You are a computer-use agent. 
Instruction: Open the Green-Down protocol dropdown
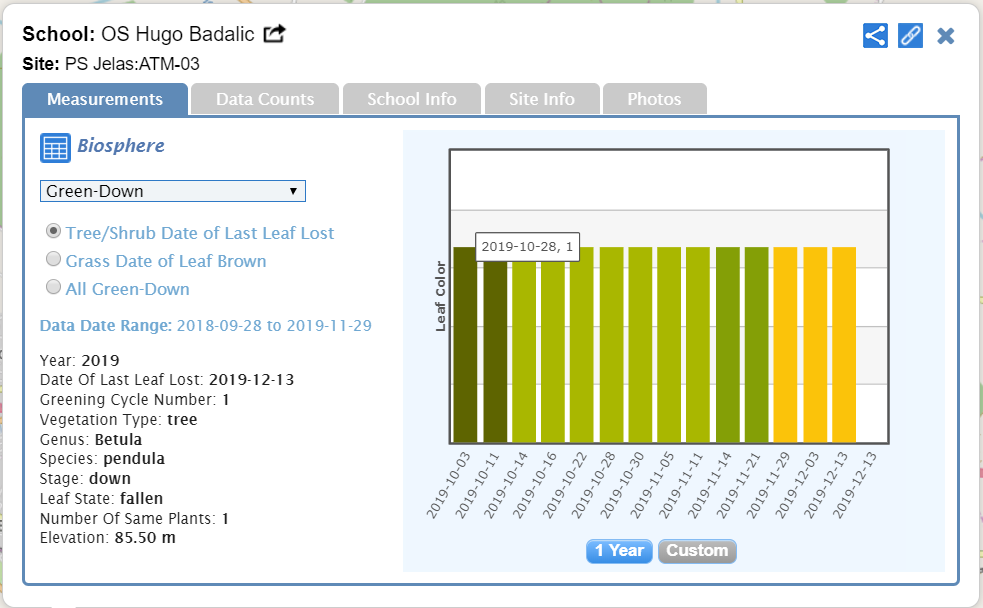pyautogui.click(x=172, y=191)
